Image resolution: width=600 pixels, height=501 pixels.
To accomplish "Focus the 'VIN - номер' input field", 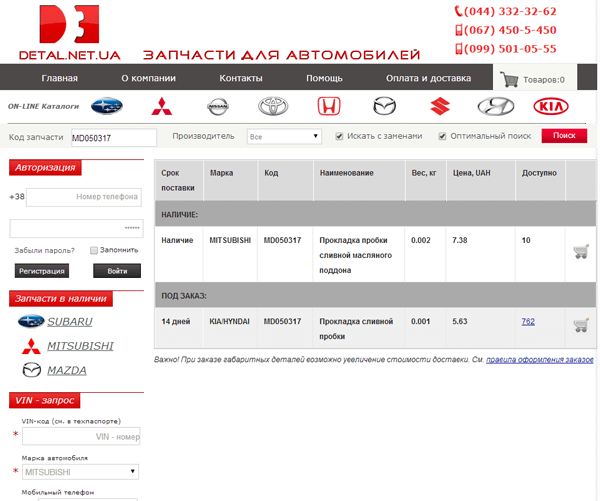I will tap(81, 436).
